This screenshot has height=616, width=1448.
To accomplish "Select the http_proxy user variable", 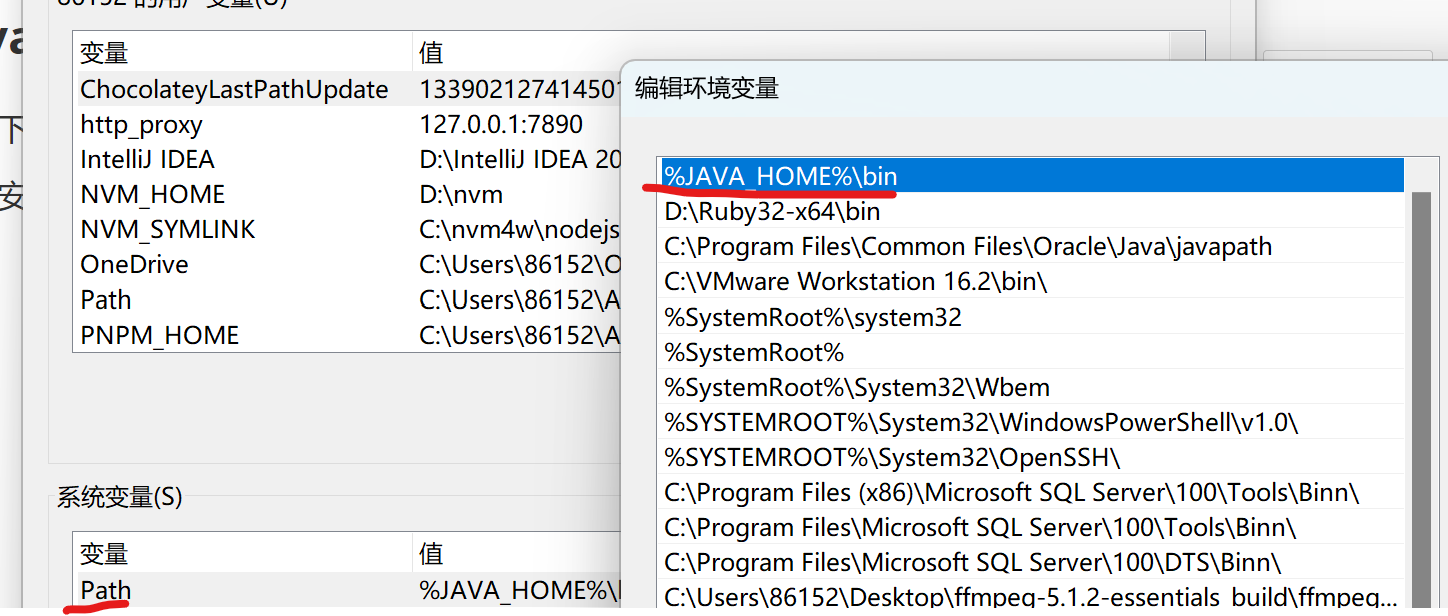I will pos(141,125).
